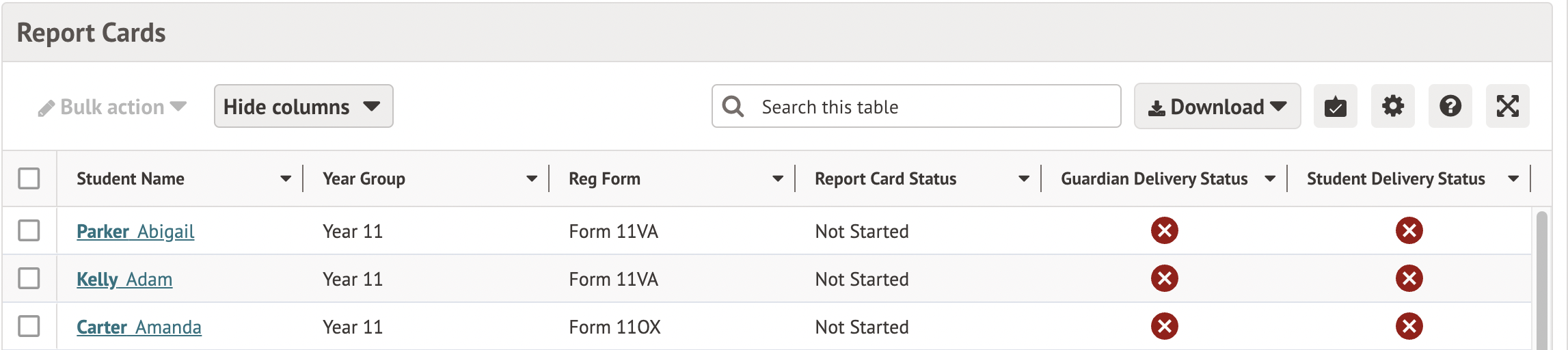This screenshot has width=1568, height=350.
Task: Expand table to fullscreen
Action: point(1507,107)
